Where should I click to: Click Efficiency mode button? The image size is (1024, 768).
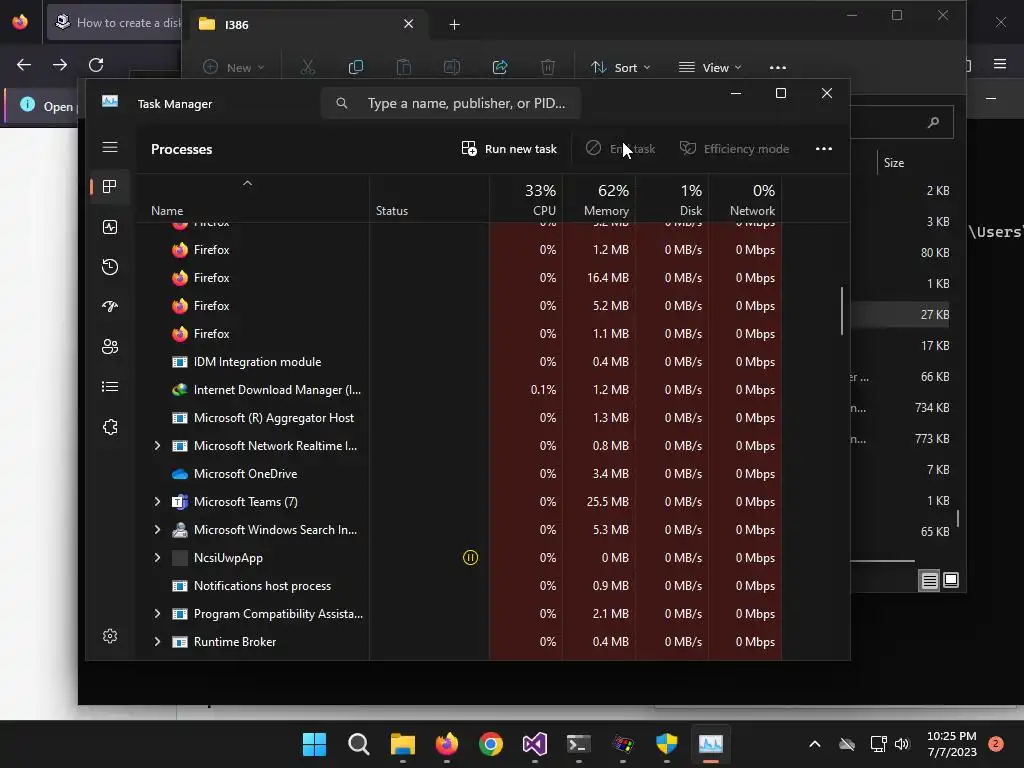tap(734, 149)
